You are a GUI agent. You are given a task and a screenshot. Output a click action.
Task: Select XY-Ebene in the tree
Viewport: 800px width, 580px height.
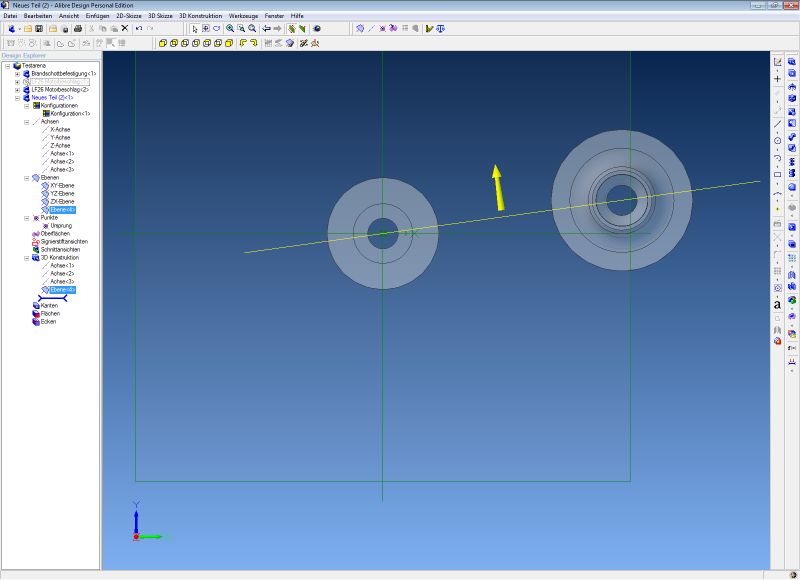tap(62, 186)
